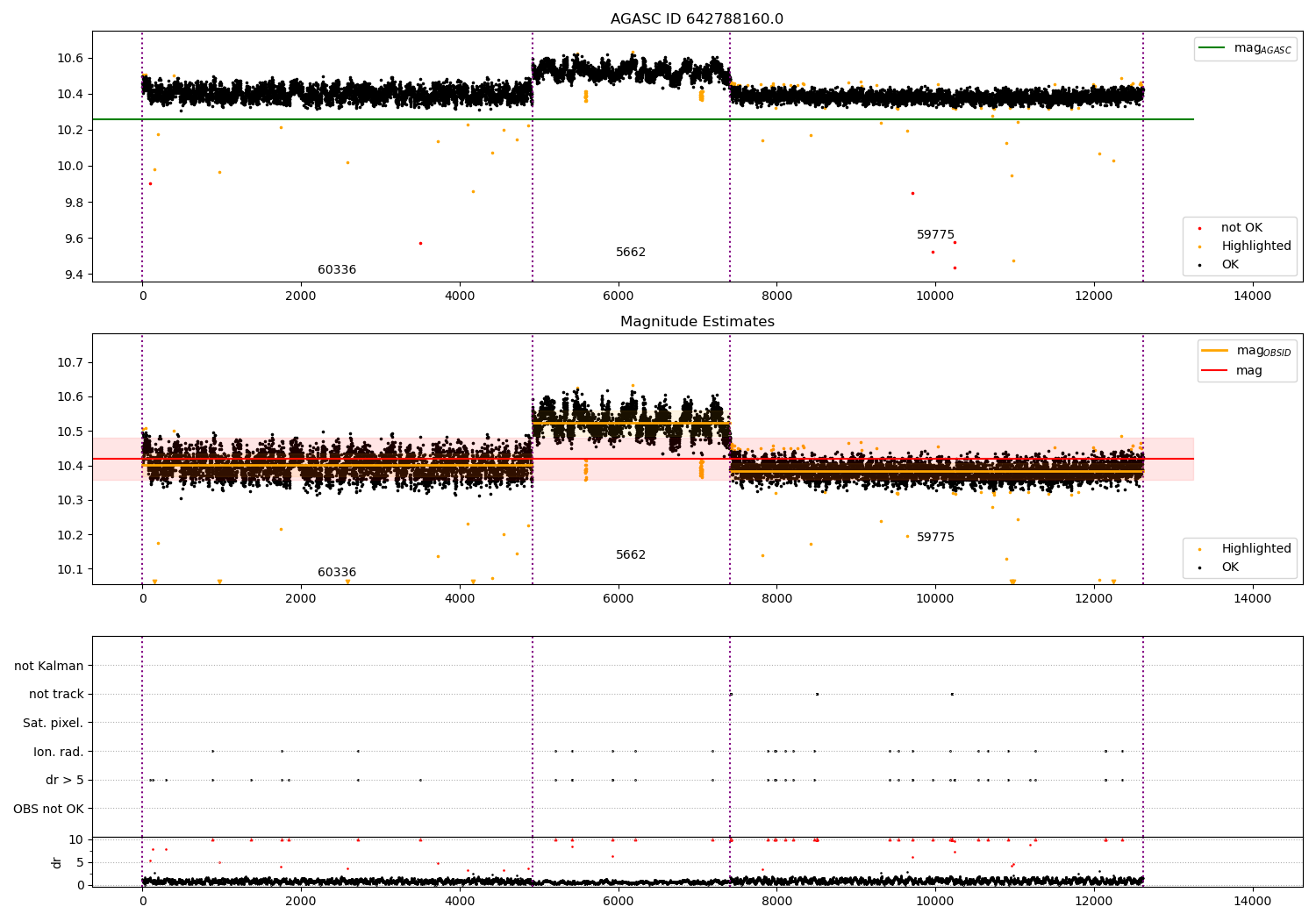Click the green line sample in mag AGASC legend

1212,48
